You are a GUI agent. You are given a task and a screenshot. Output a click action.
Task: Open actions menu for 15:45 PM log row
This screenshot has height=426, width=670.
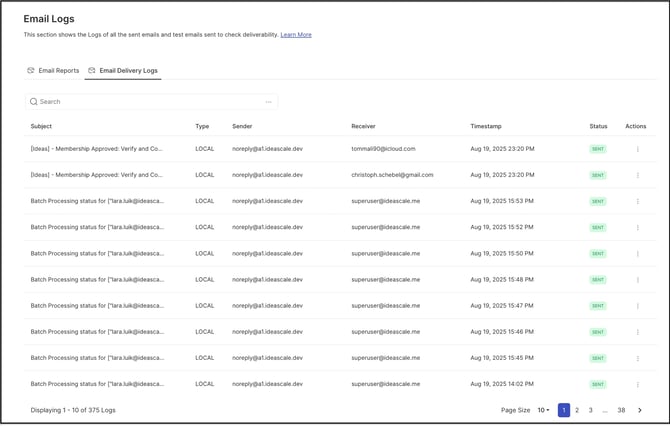coord(638,358)
